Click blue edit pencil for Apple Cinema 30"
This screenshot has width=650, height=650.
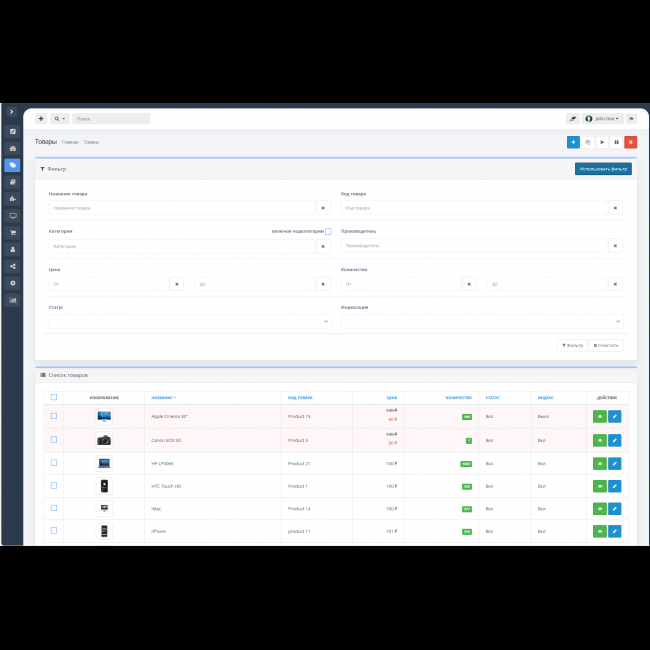coord(614,416)
